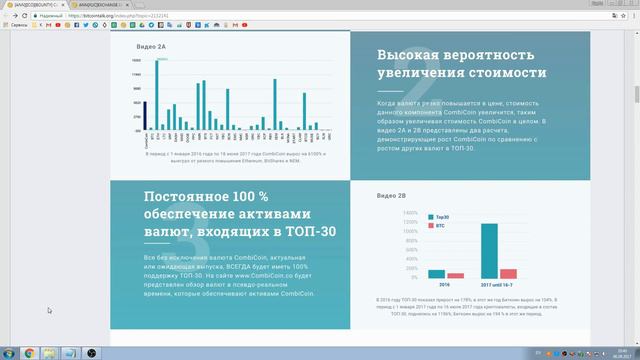Viewport: 640px width, 360px height.
Task: Click the 'Видео 2A' label
Action: point(151,47)
